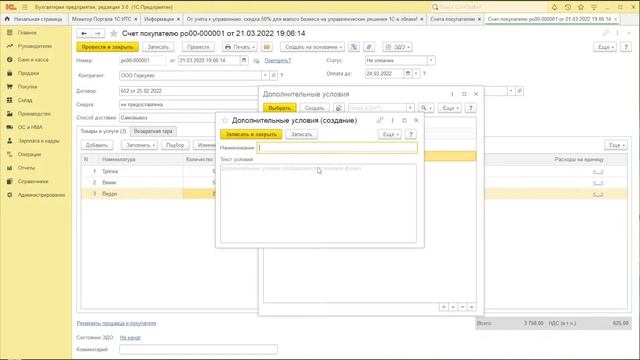The width and height of the screenshot is (640, 360).
Task: Click 'Выбрать' in Дополнительные условия window
Action: [280, 108]
